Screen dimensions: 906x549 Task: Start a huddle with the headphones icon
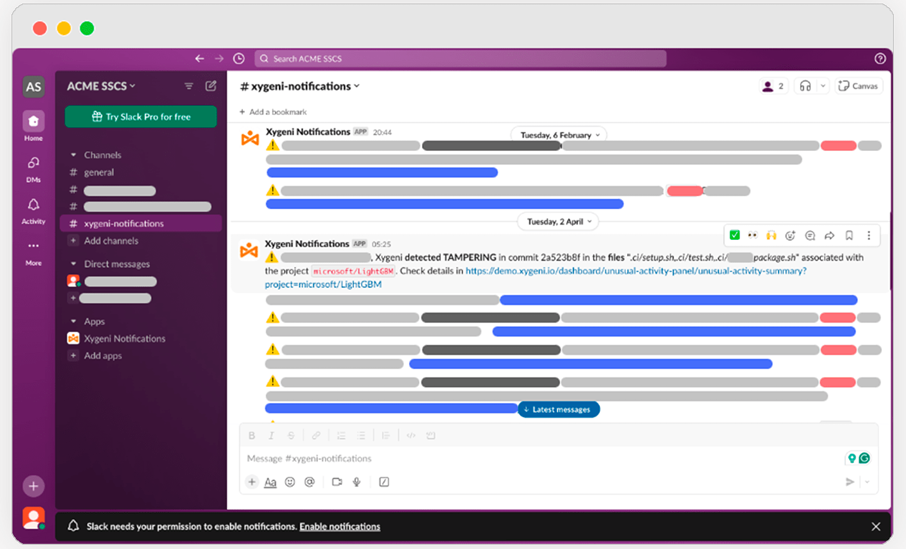click(x=805, y=86)
